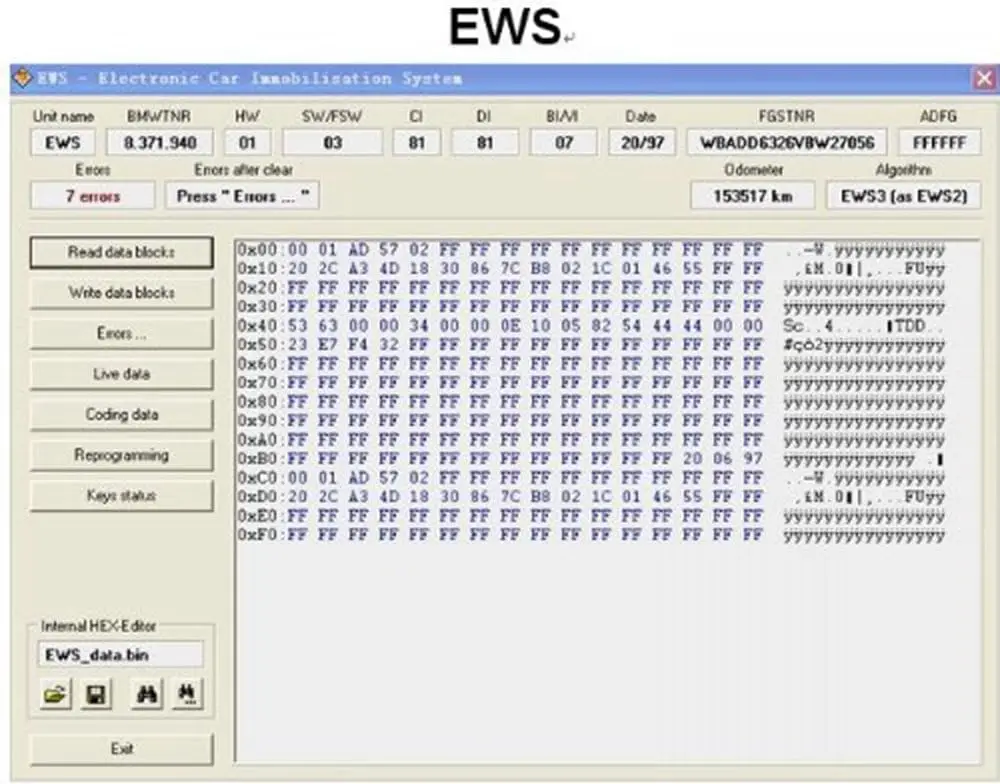The height and width of the screenshot is (784, 1000).
Task: Select the Live data function
Action: click(x=121, y=374)
